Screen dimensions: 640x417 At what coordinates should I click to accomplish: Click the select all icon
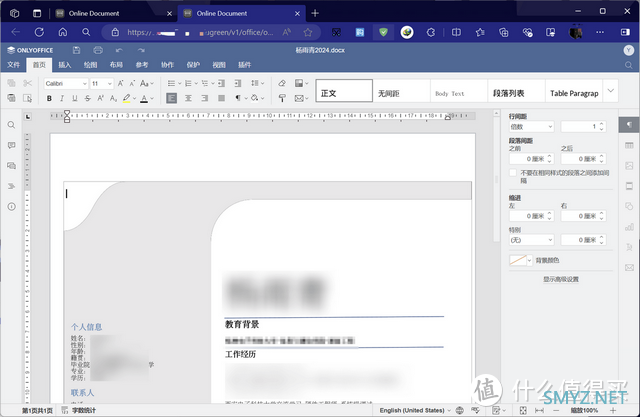point(27,98)
